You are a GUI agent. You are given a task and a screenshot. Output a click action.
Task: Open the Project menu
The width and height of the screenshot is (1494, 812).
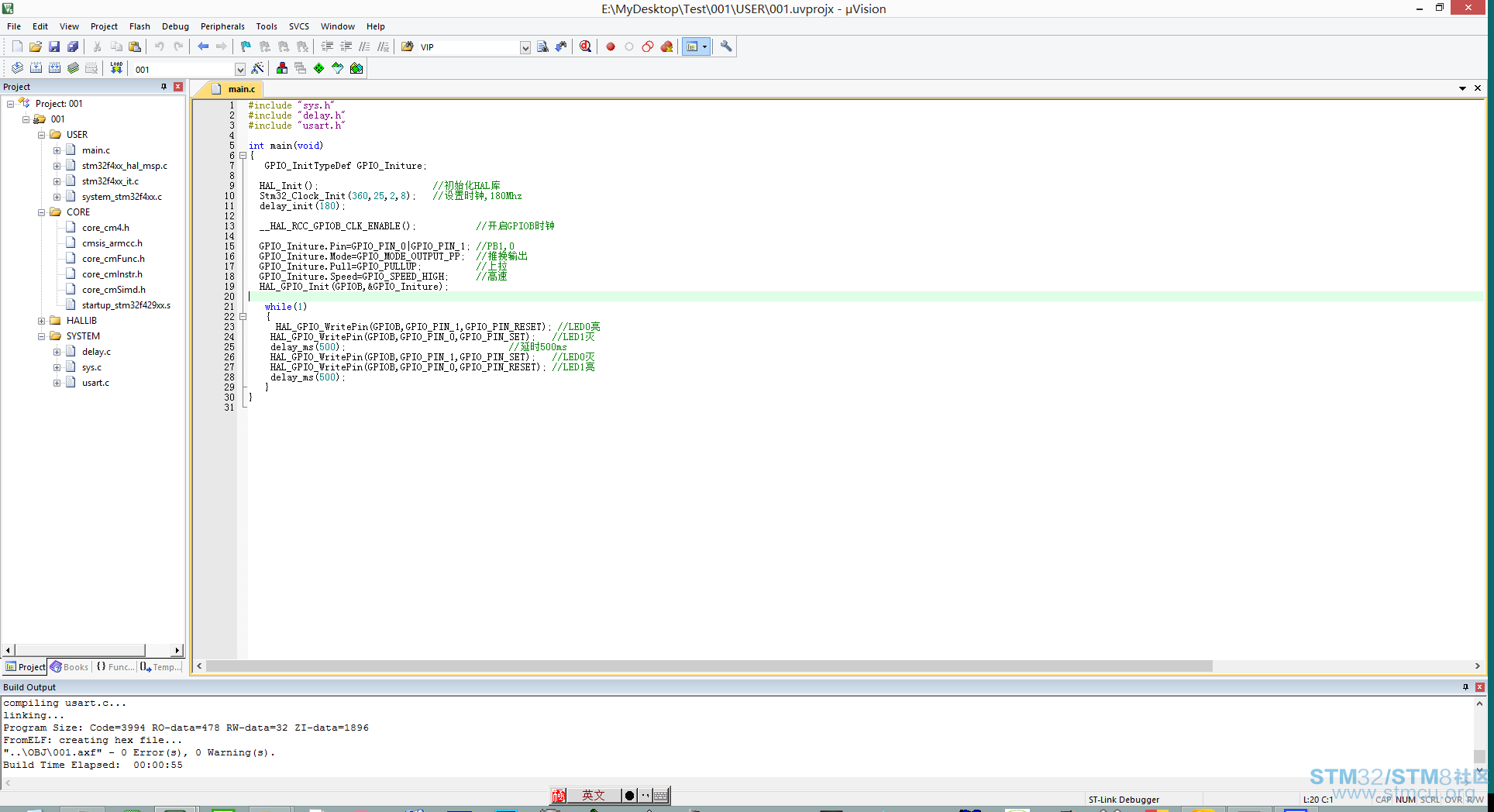[x=104, y=26]
